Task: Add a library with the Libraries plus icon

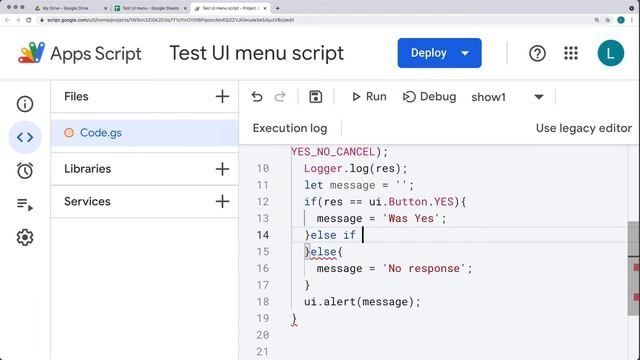Action: tap(222, 169)
